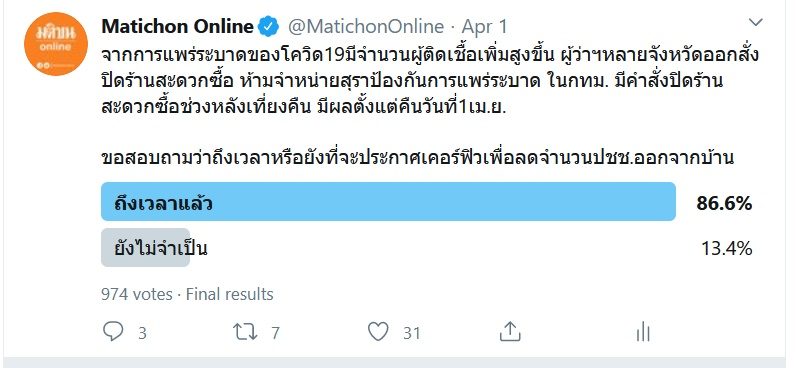Screen dimensions: 796x368
Task: Open the reply comment icon
Action: [x=113, y=332]
